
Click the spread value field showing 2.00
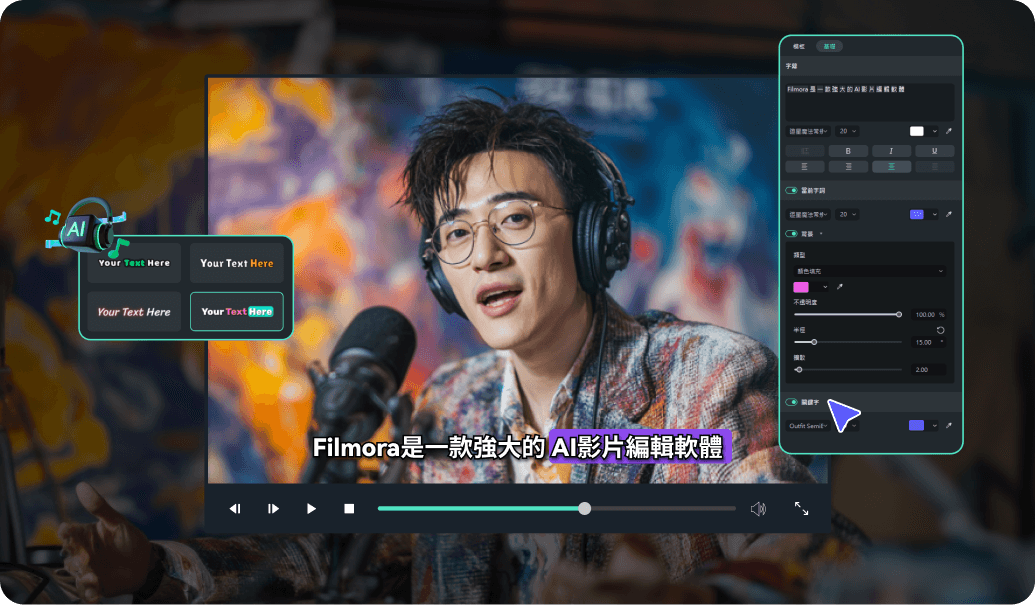point(928,369)
